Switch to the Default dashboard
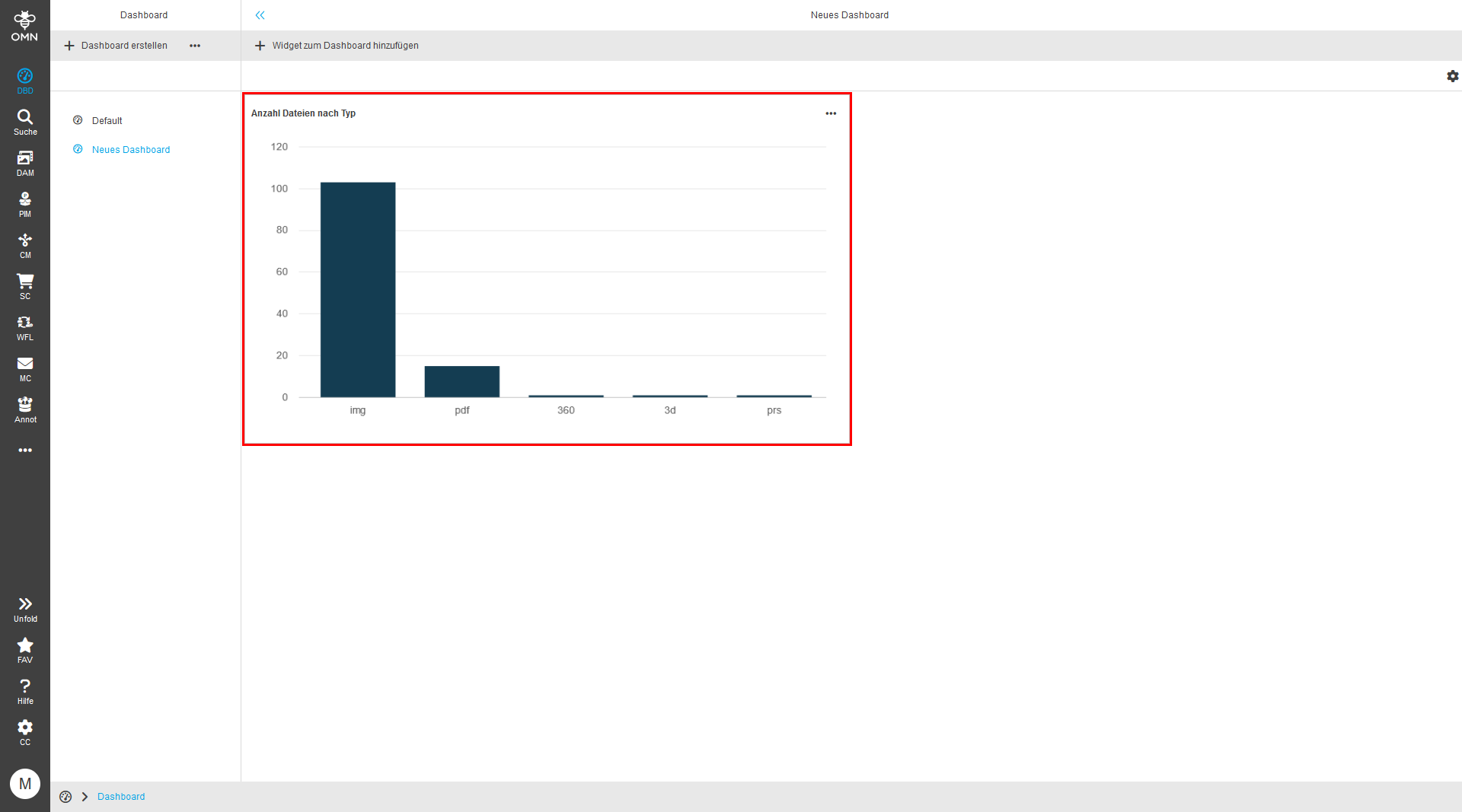The width and height of the screenshot is (1462, 812). point(107,120)
